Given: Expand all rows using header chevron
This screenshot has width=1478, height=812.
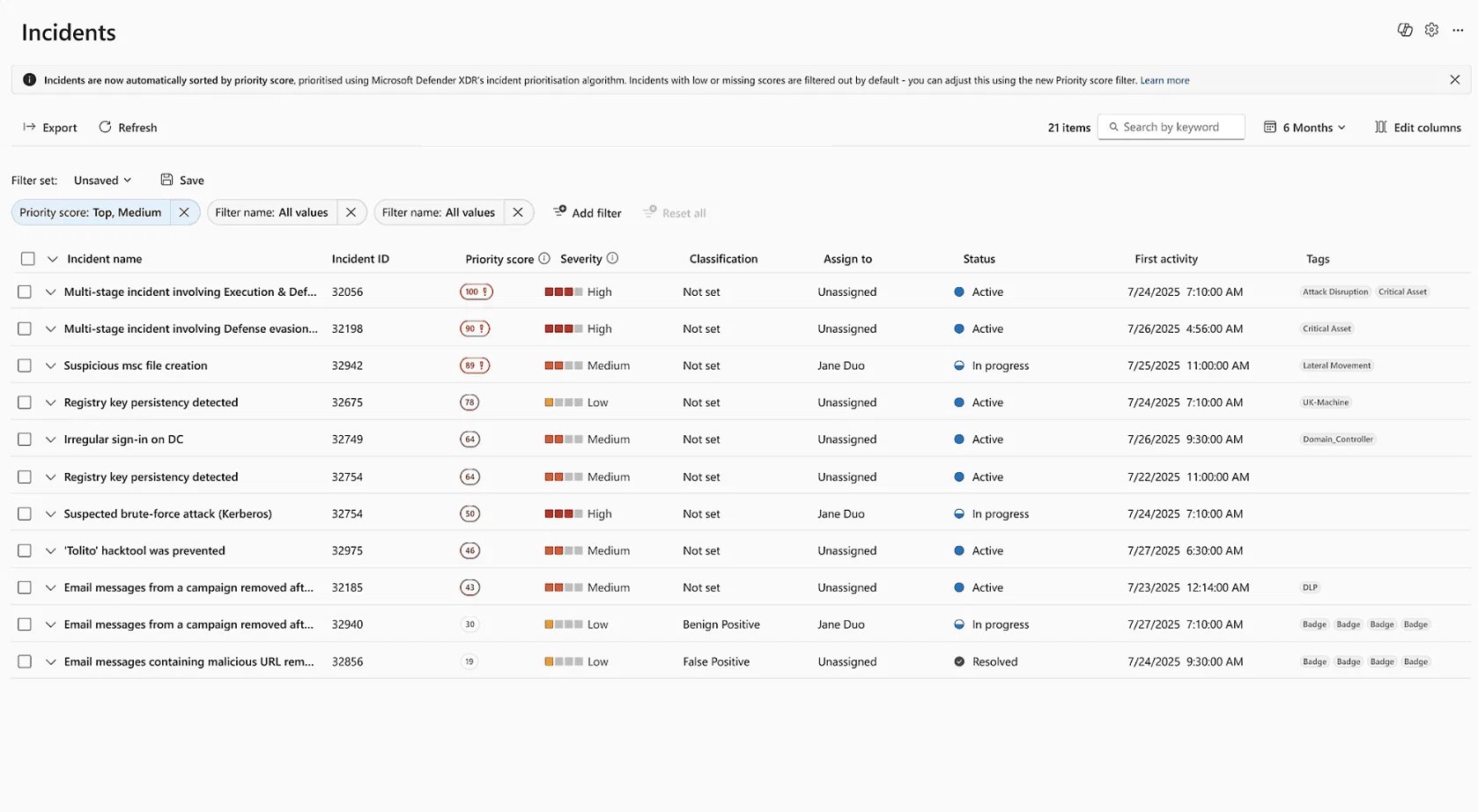Looking at the screenshot, I should (53, 259).
